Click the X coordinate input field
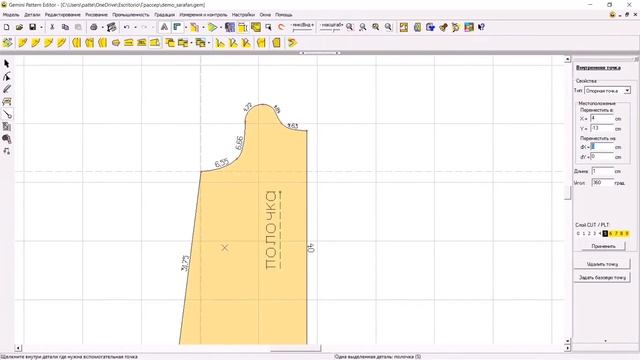 click(602, 118)
